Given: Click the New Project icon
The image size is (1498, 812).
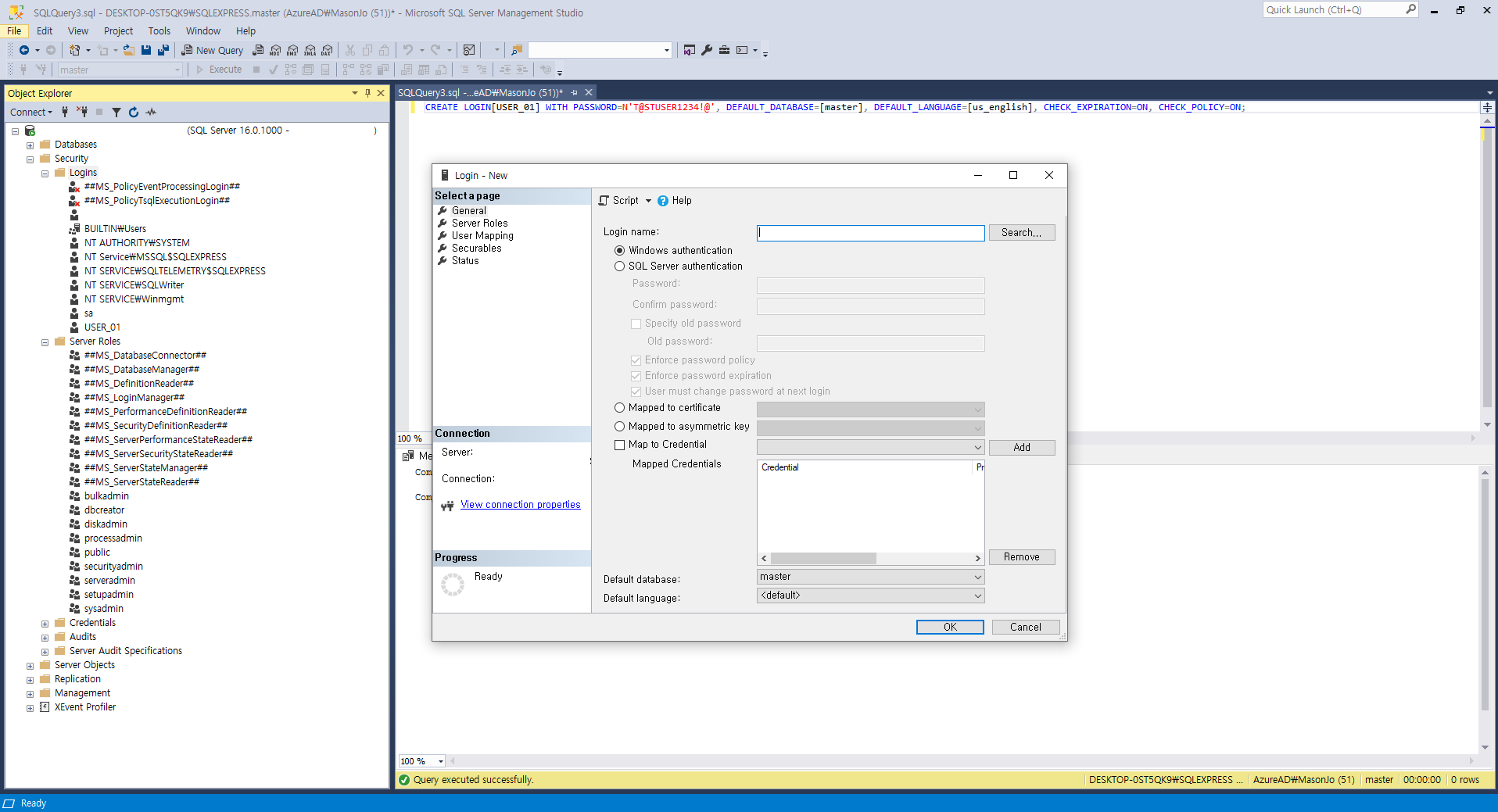Looking at the screenshot, I should (75, 50).
